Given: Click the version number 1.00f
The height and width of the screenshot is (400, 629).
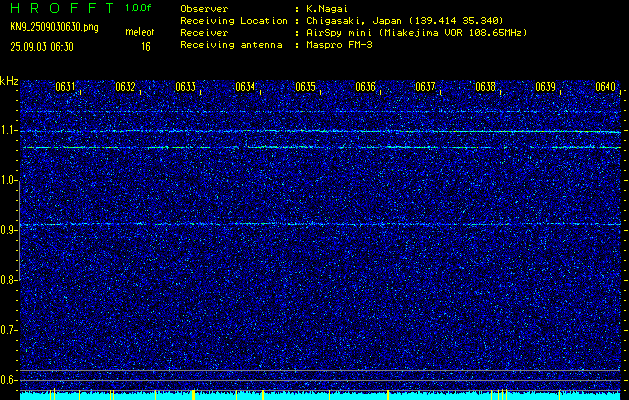Looking at the screenshot, I should click(138, 8).
